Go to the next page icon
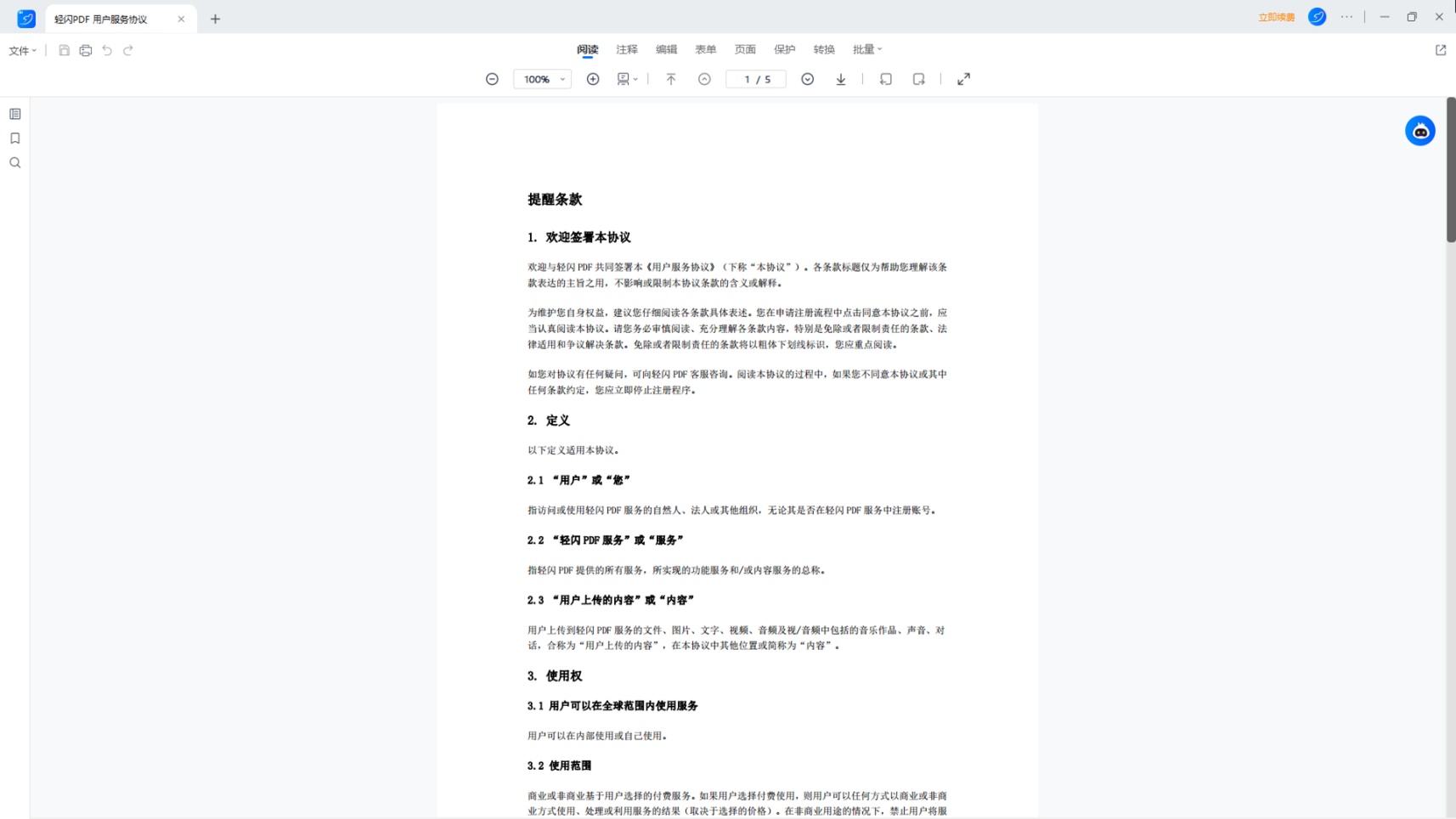Viewport: 1456px width, 819px height. click(808, 79)
